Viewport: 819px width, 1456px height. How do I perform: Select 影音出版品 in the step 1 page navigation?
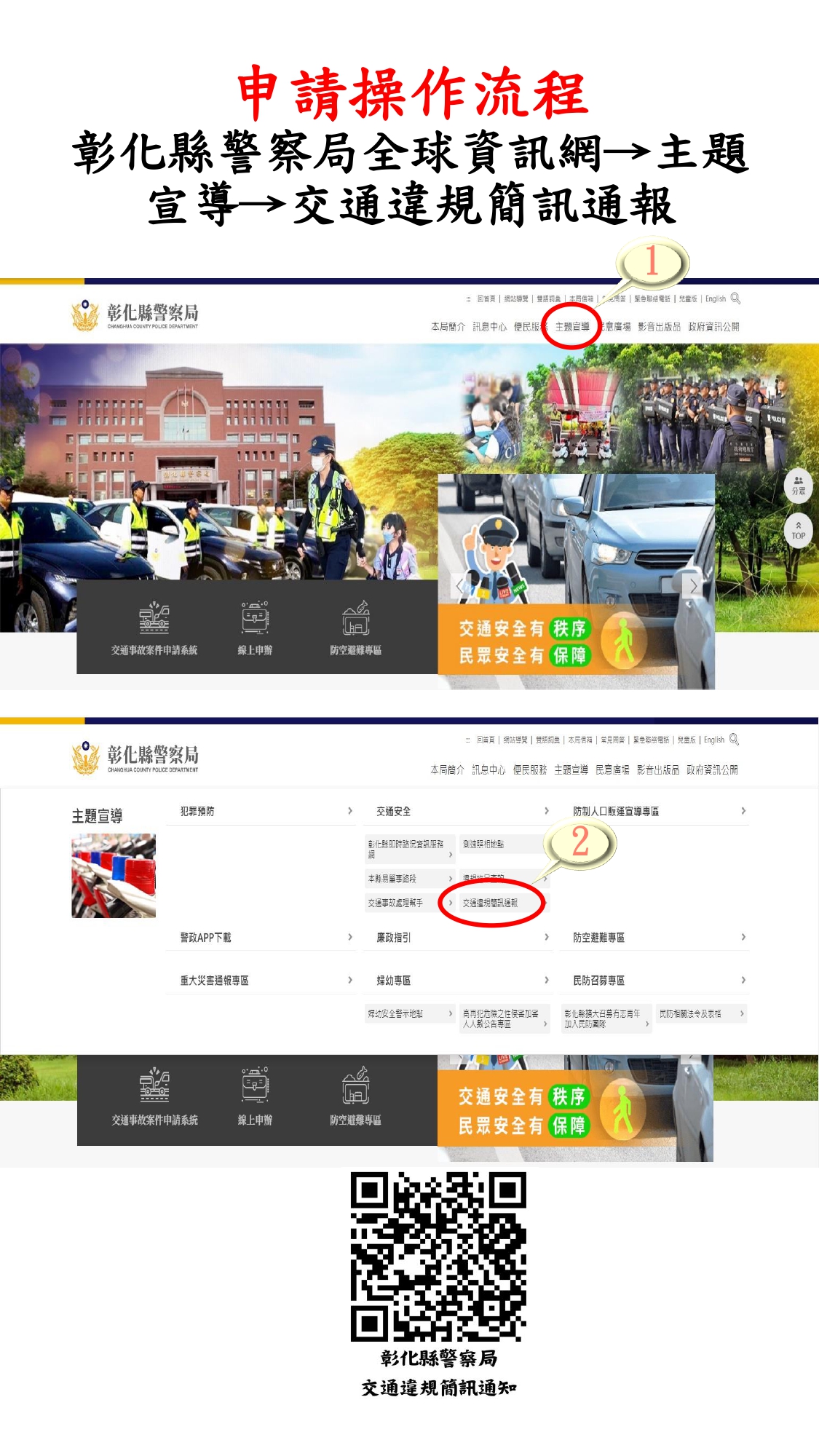[660, 327]
